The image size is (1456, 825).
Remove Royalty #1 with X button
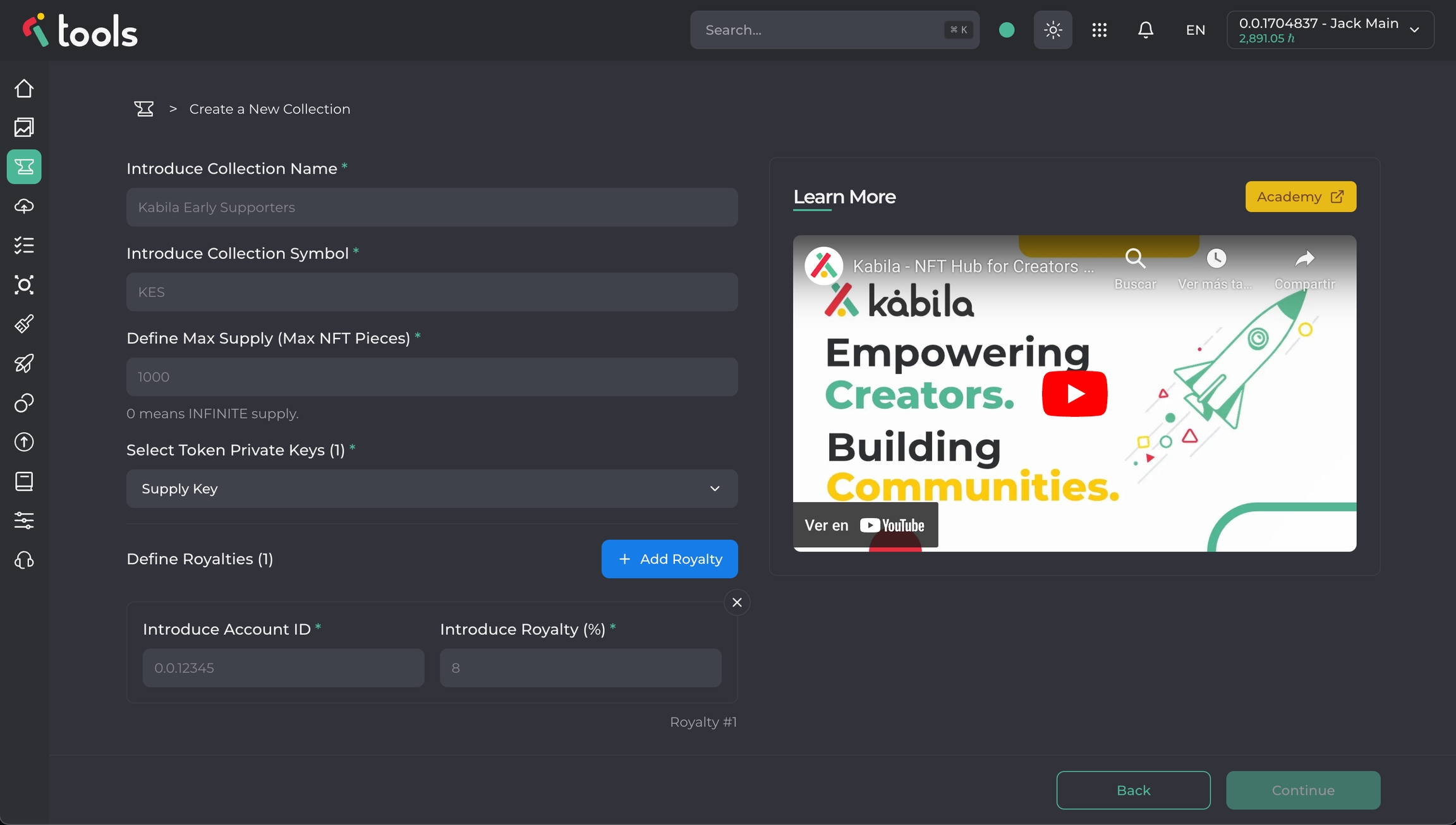[737, 603]
